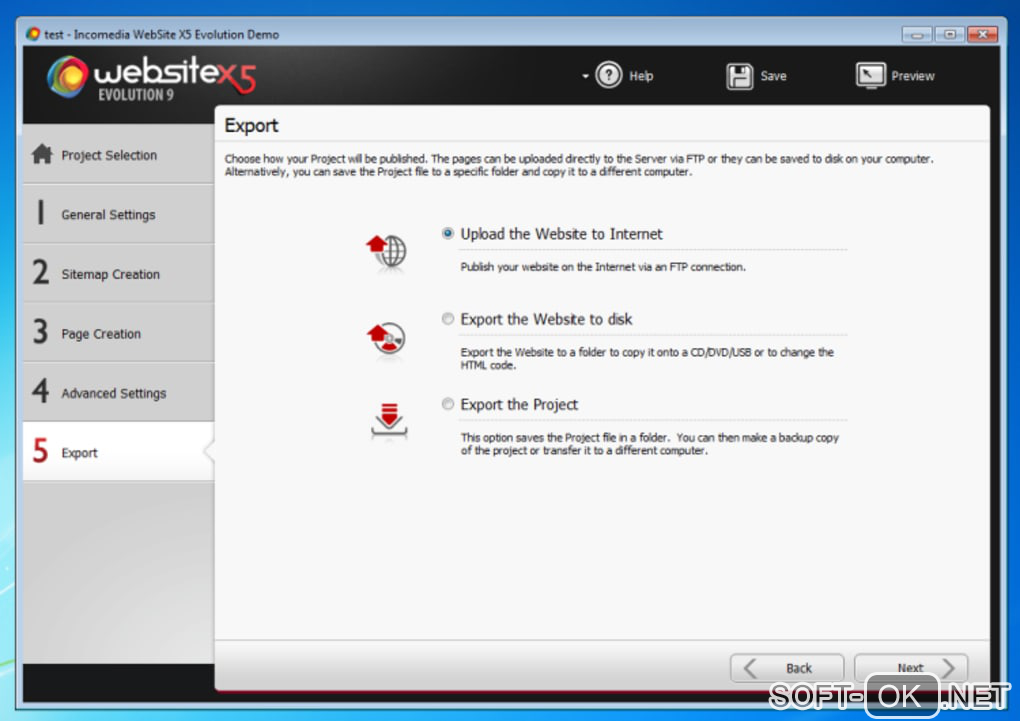Click the FTP connection description text
Viewport: 1020px width, 721px height.
pos(603,267)
